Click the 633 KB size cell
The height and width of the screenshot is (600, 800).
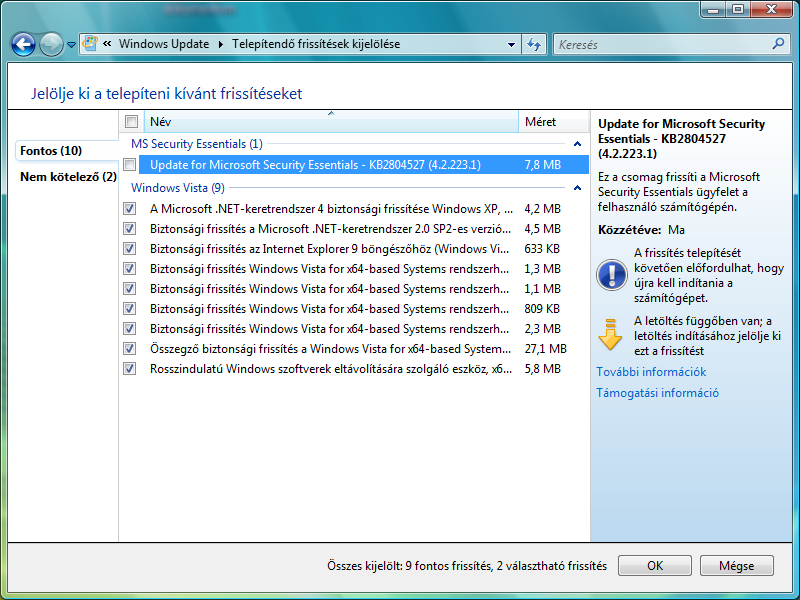(542, 248)
